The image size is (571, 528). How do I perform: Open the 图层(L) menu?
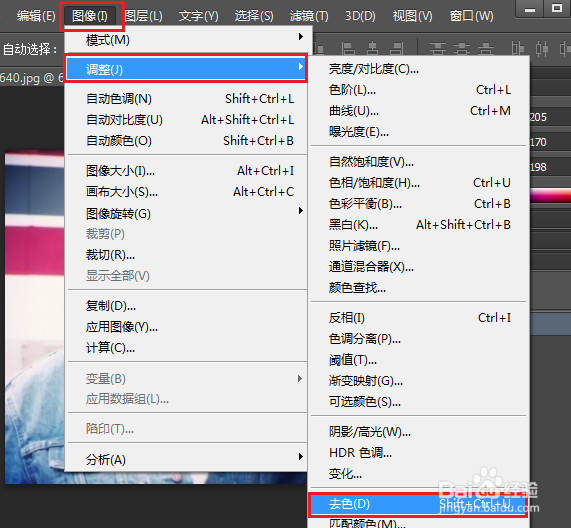point(143,16)
